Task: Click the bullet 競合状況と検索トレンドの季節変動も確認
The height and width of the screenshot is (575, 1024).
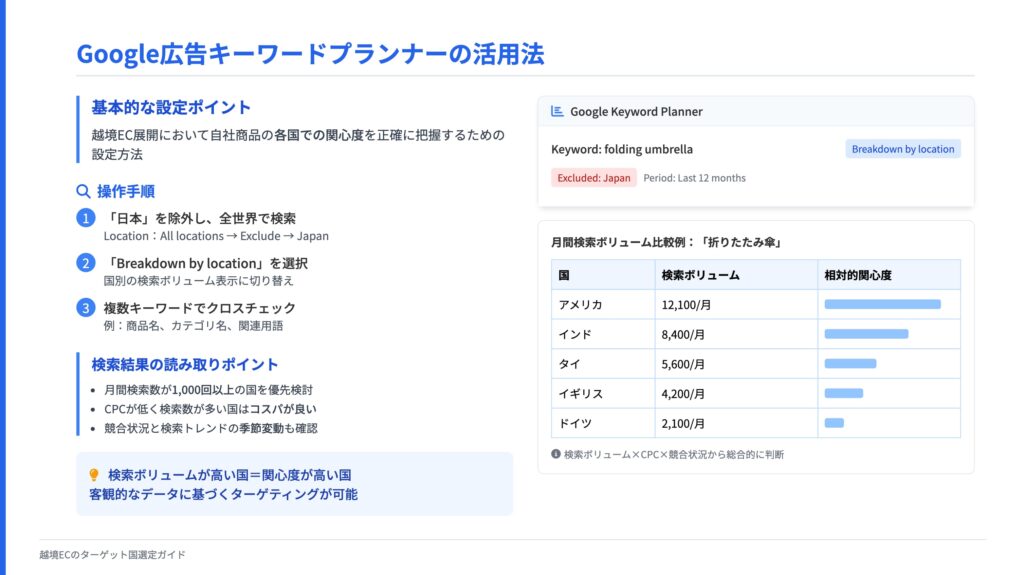Action: pyautogui.click(x=211, y=429)
